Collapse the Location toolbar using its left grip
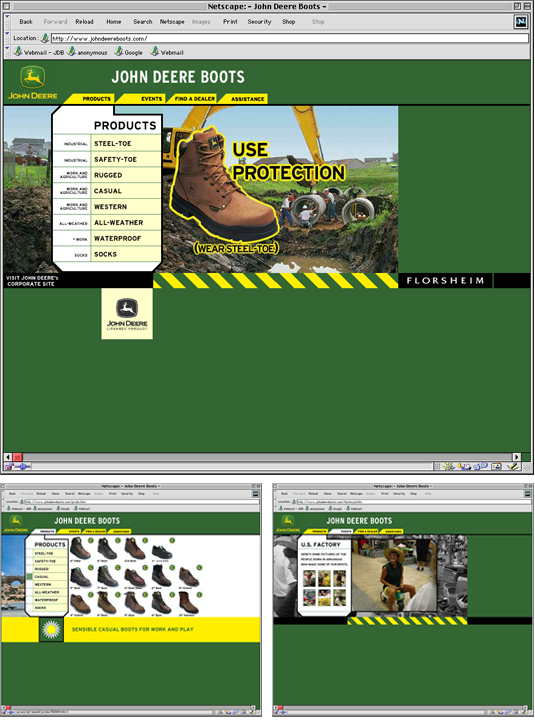This screenshot has height=727, width=535. click(7, 38)
